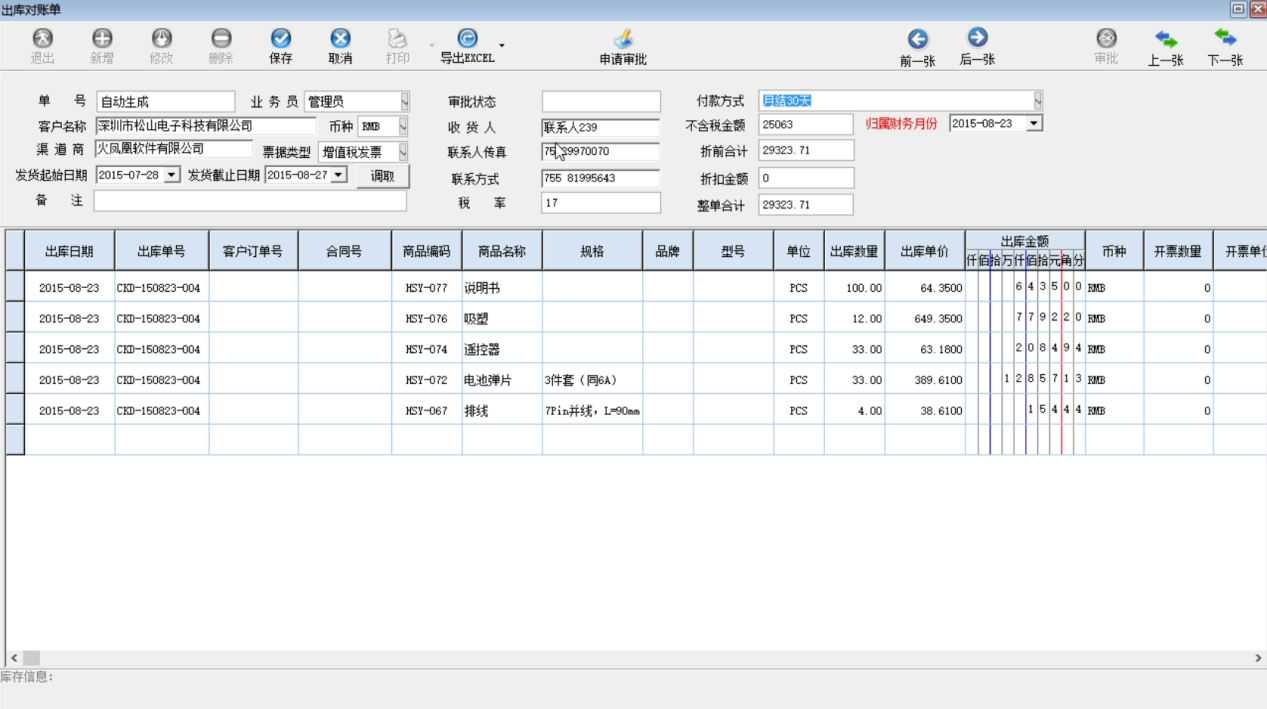Click the 审批状态 field
This screenshot has width=1267, height=709.
(x=601, y=102)
